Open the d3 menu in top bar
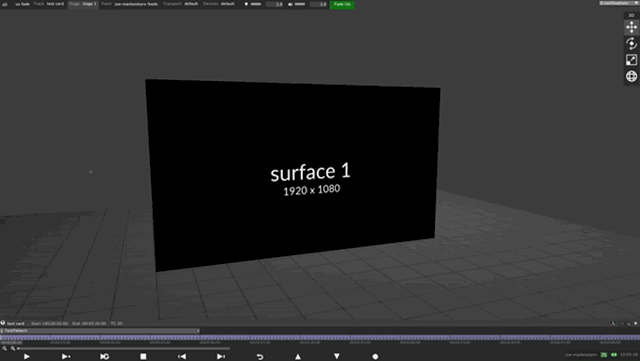The width and height of the screenshot is (640, 361). click(x=5, y=4)
